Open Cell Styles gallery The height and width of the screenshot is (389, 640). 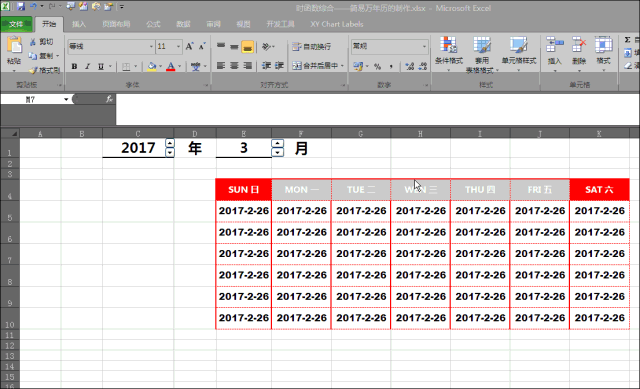tap(519, 54)
